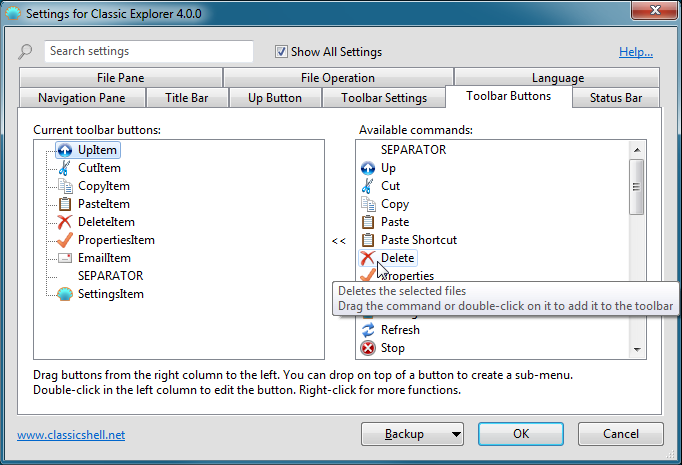Click the PasteItem clipboard icon
This screenshot has height=465, width=682.
click(66, 204)
